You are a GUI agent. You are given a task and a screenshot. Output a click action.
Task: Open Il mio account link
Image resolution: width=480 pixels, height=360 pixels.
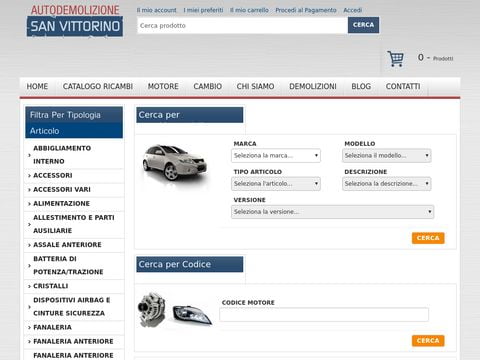tap(156, 10)
